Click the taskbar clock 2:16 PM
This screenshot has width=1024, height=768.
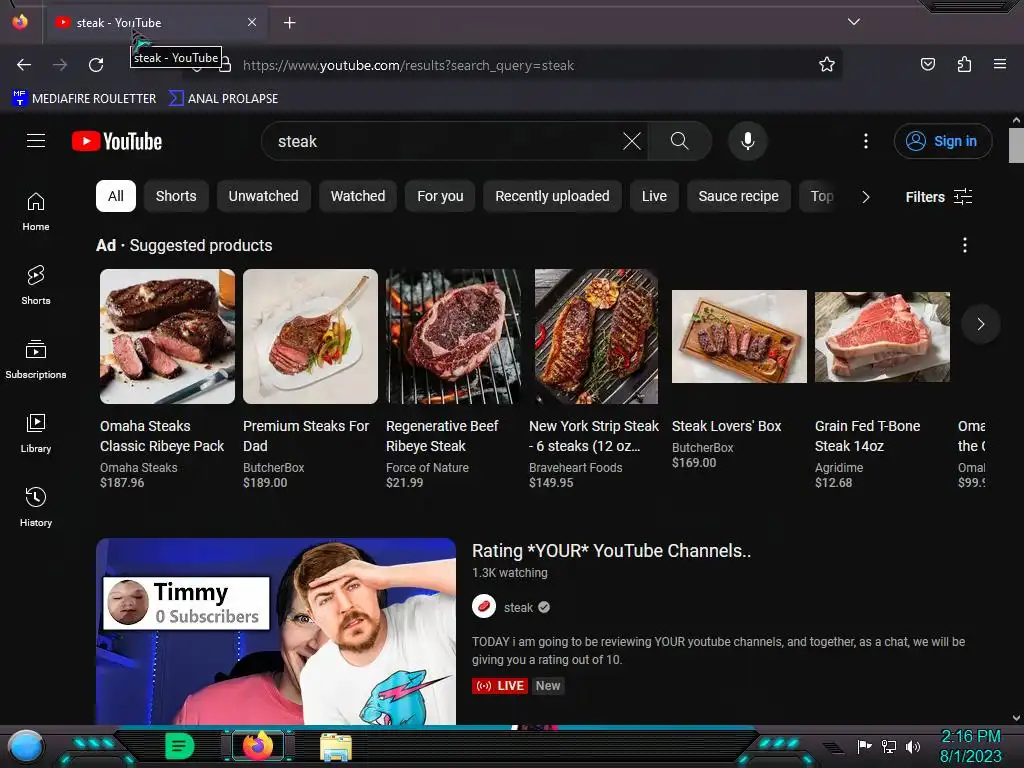click(x=970, y=737)
